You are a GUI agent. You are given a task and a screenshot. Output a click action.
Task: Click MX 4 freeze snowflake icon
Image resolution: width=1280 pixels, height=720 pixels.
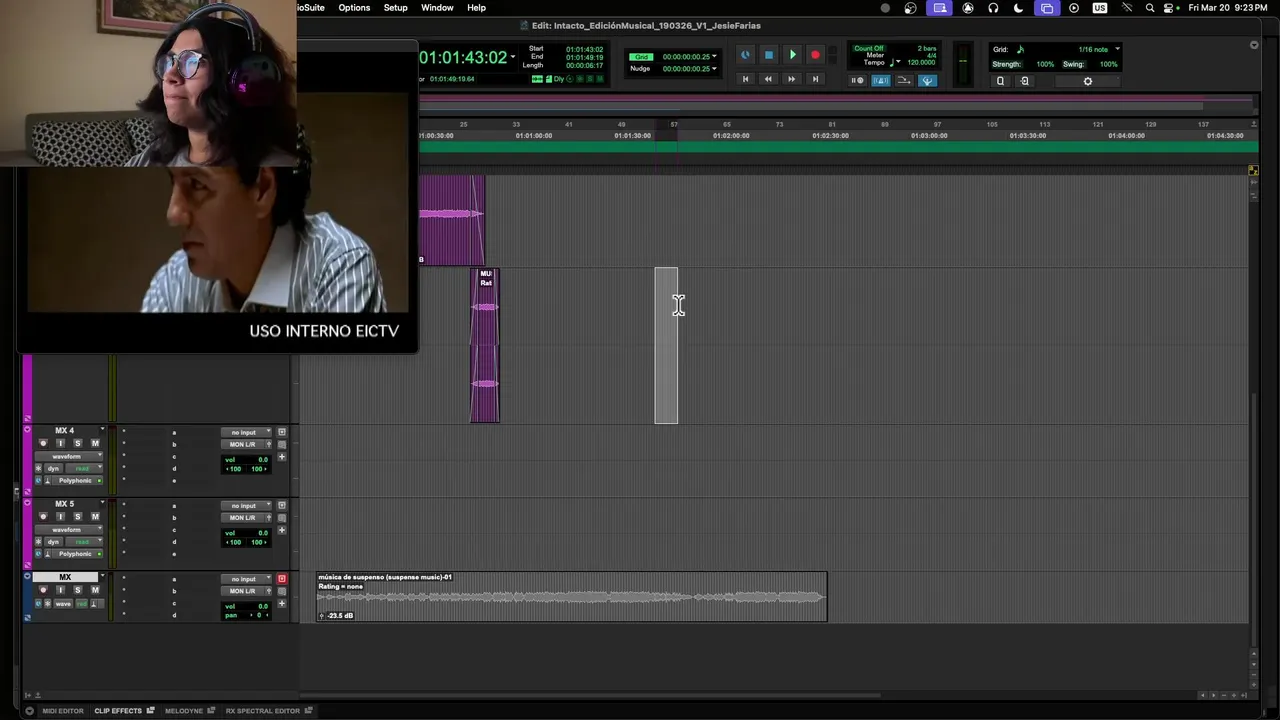(39, 468)
